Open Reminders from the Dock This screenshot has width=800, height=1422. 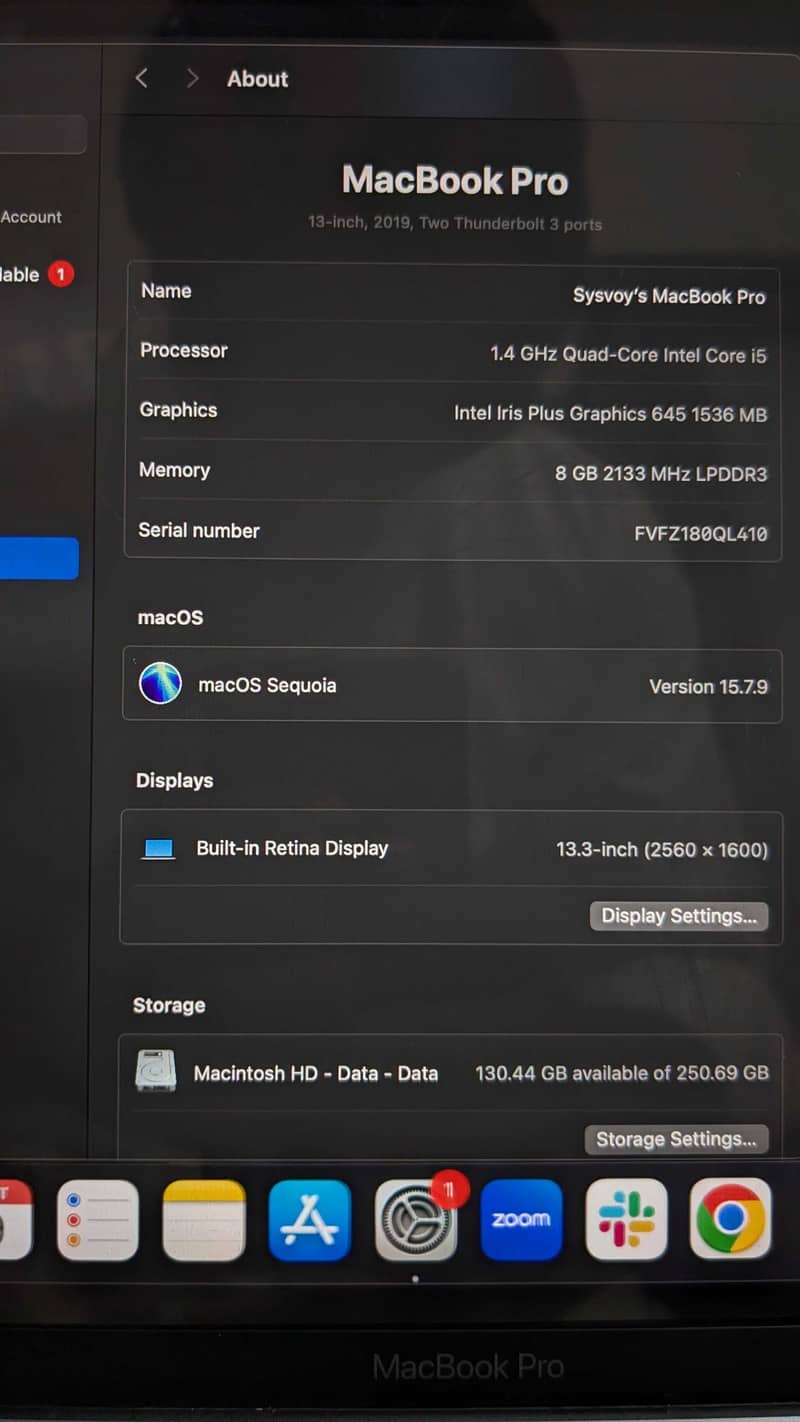(x=97, y=1219)
